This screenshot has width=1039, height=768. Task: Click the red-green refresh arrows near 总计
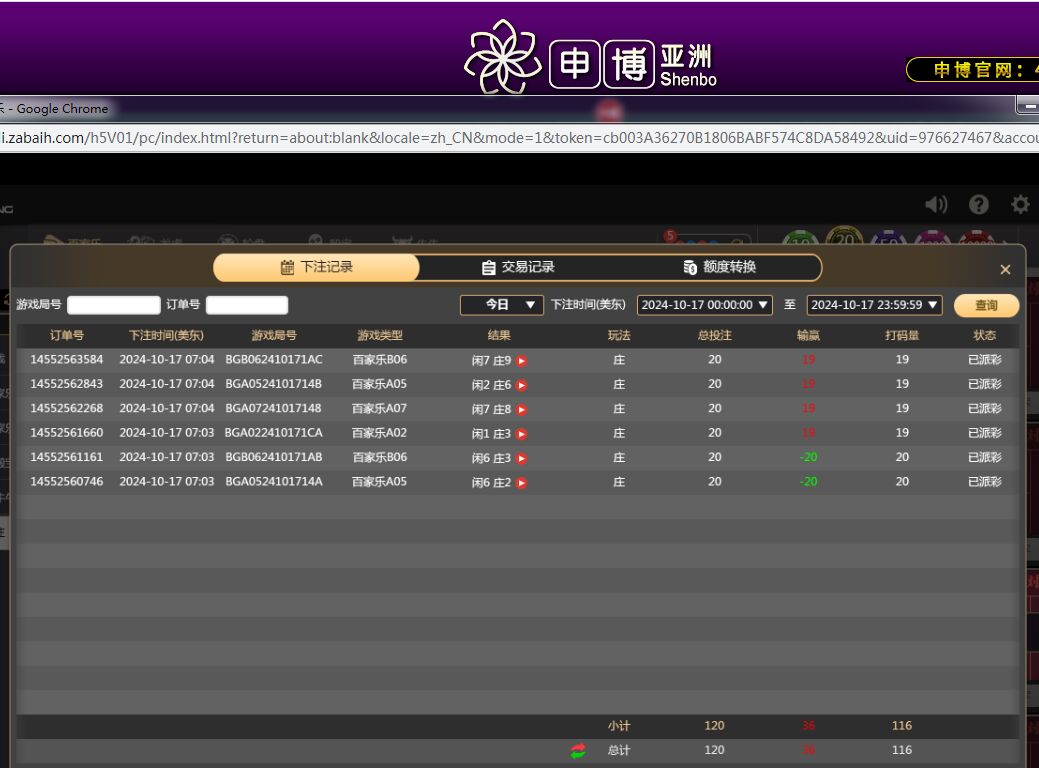[x=578, y=751]
